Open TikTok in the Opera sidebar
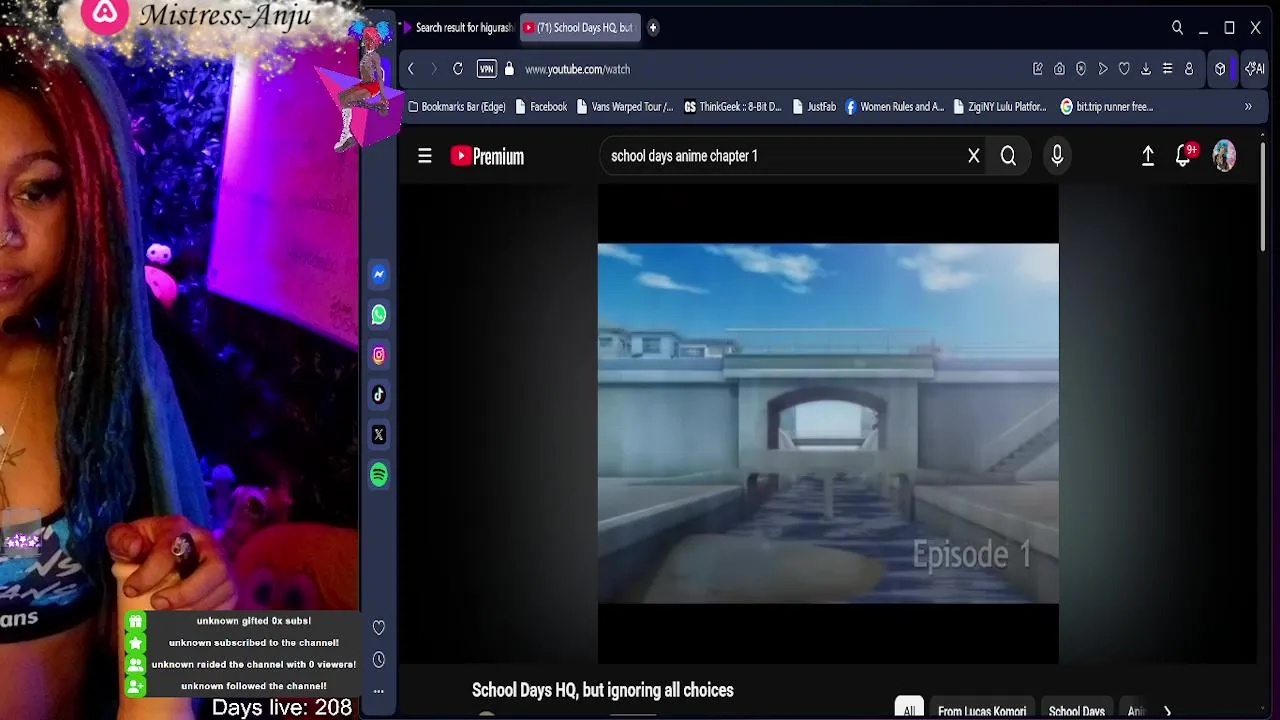The height and width of the screenshot is (720, 1280). pos(379,395)
